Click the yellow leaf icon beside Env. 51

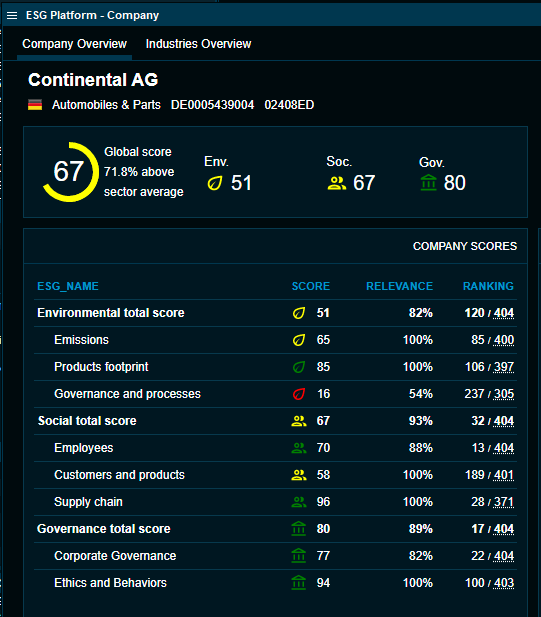click(215, 183)
